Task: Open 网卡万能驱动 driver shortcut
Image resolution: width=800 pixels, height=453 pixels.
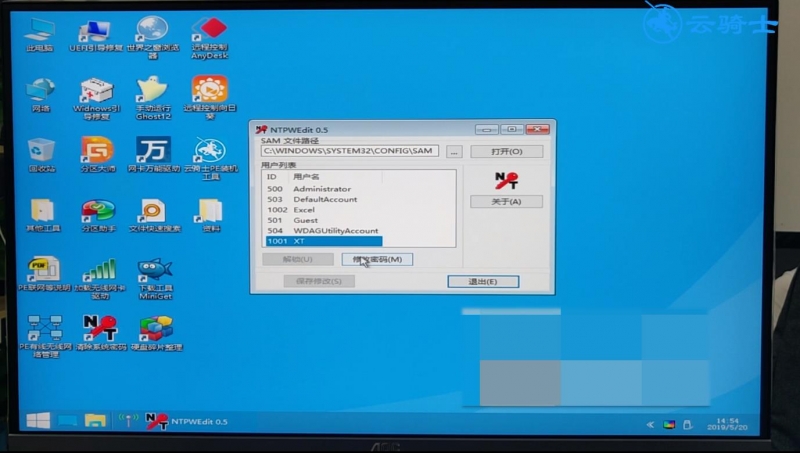Action: [x=154, y=154]
